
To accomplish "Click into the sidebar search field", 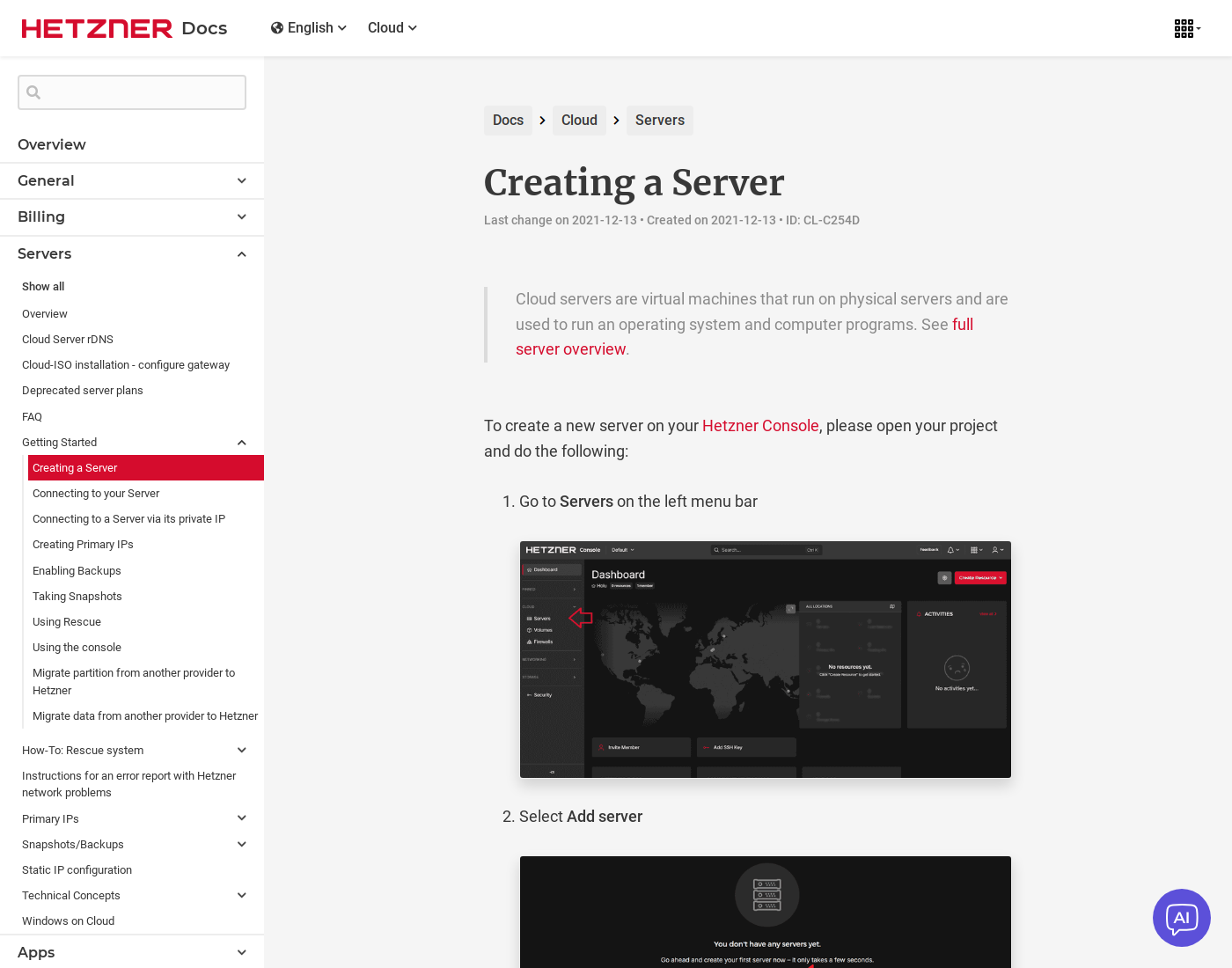I will point(132,92).
